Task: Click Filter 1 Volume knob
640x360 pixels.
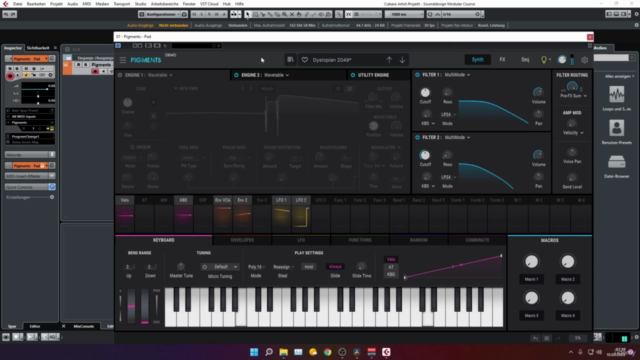Action: (x=538, y=92)
